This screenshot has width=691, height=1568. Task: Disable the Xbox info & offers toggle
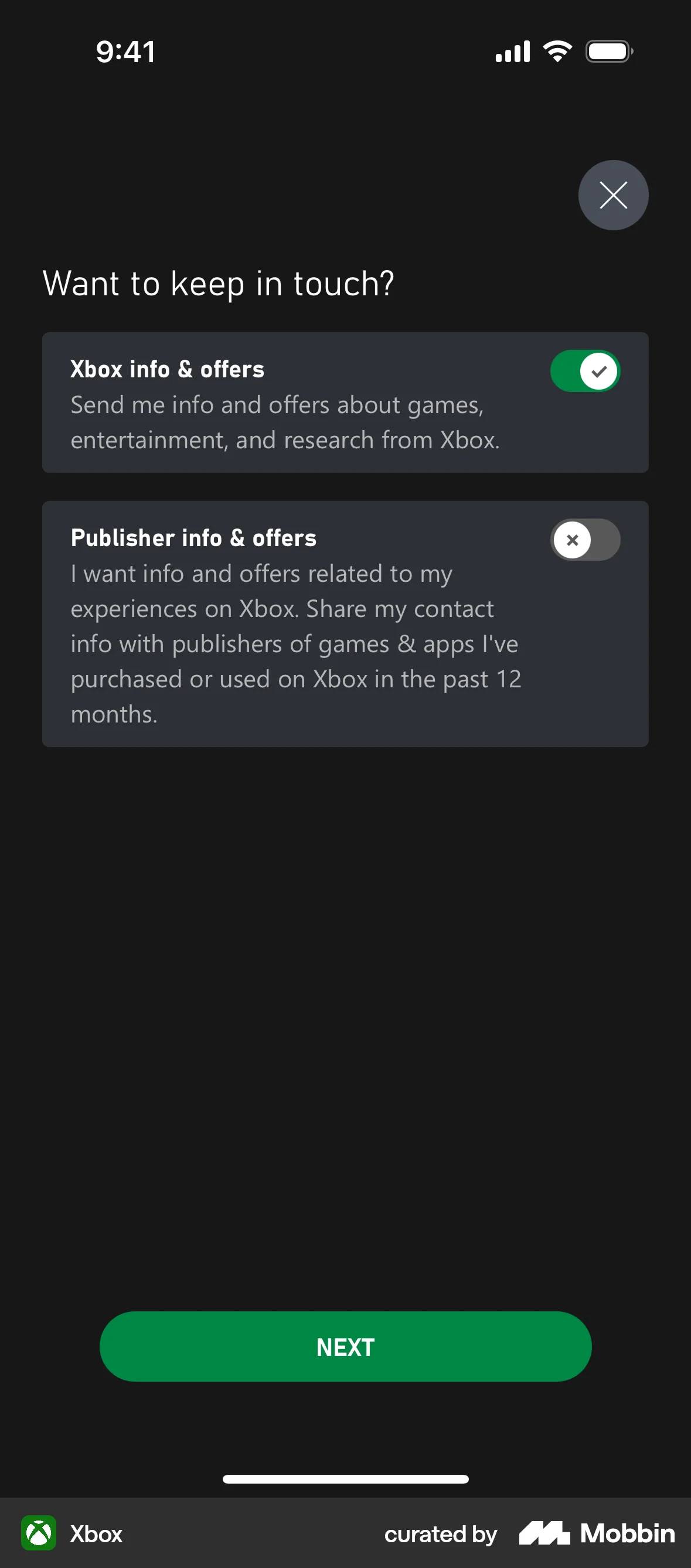[584, 371]
